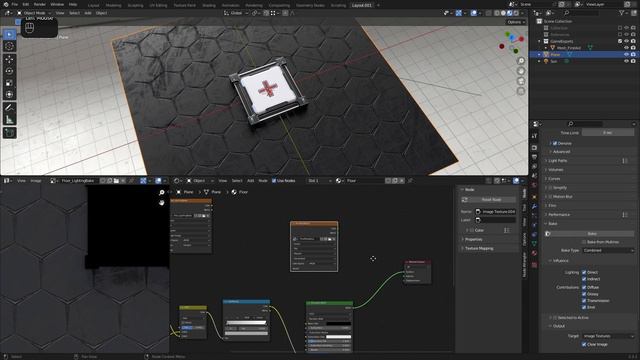Select the Scale tool
Screen dimensions: 640x360
[9, 83]
